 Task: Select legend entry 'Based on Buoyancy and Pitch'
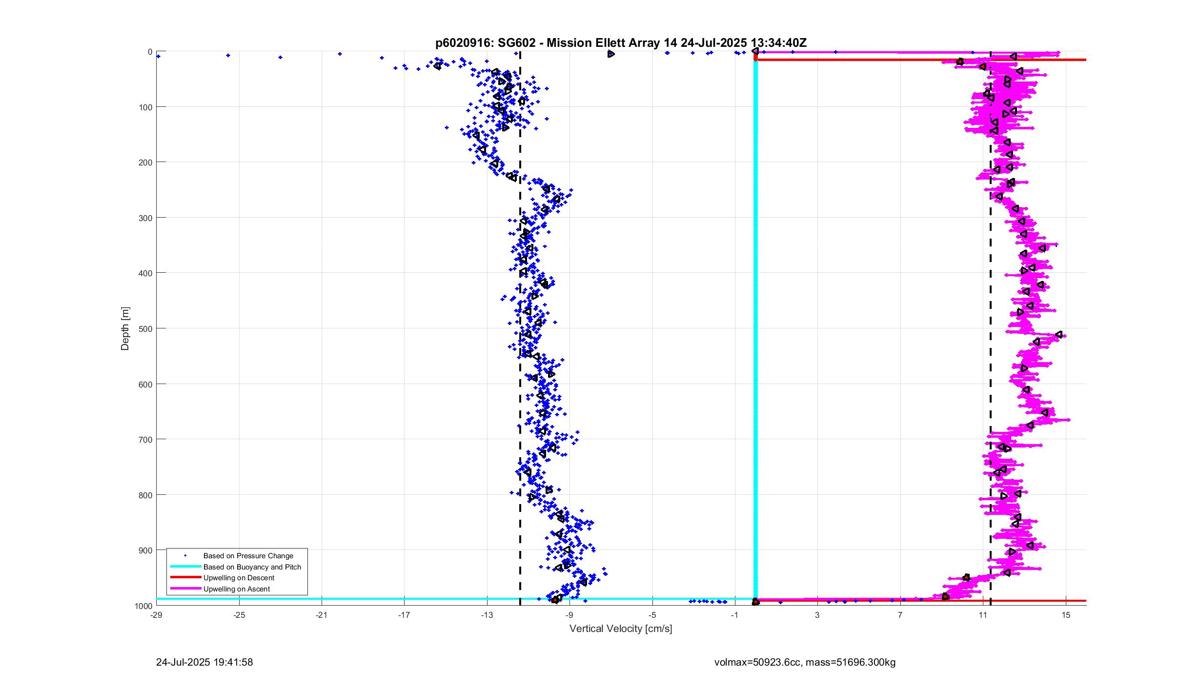click(252, 567)
